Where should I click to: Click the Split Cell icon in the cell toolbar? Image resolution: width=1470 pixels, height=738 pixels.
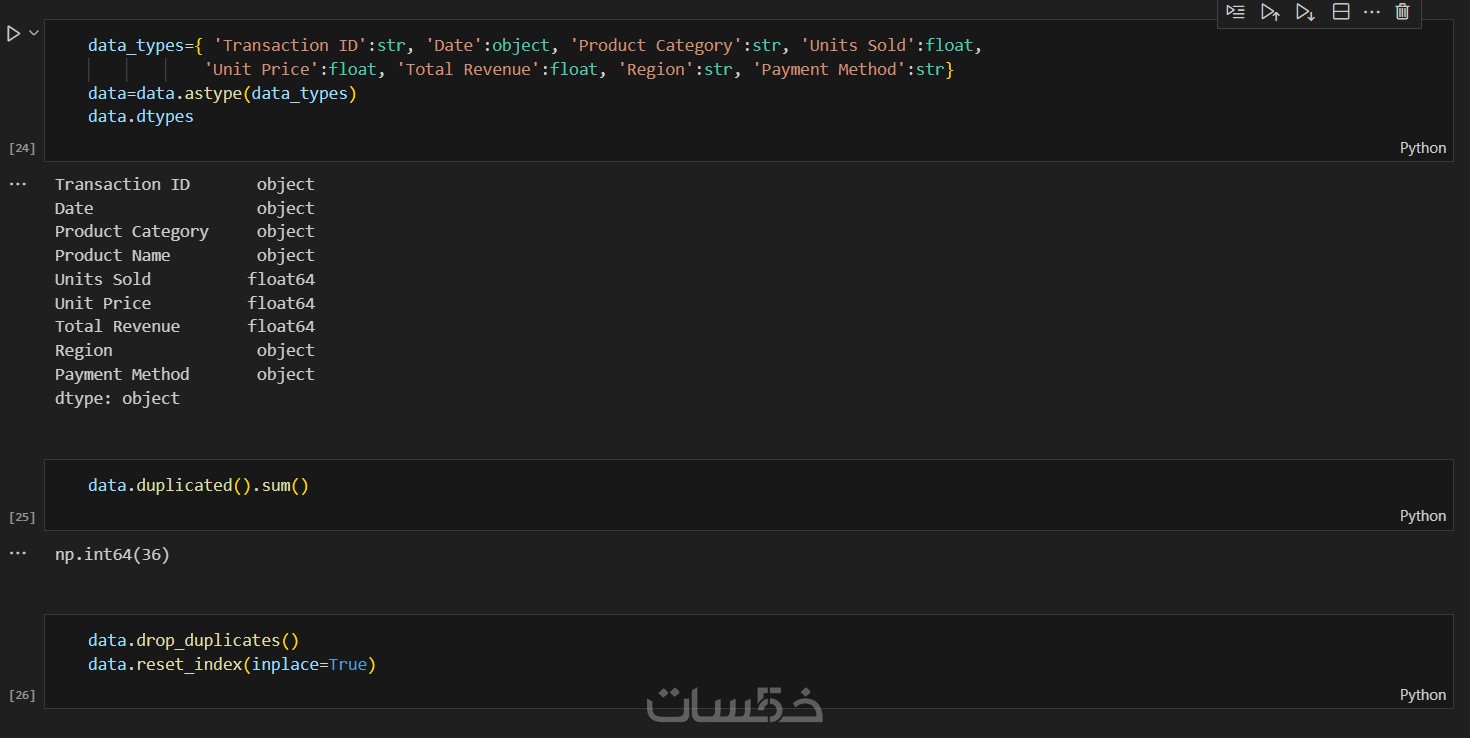click(1341, 12)
